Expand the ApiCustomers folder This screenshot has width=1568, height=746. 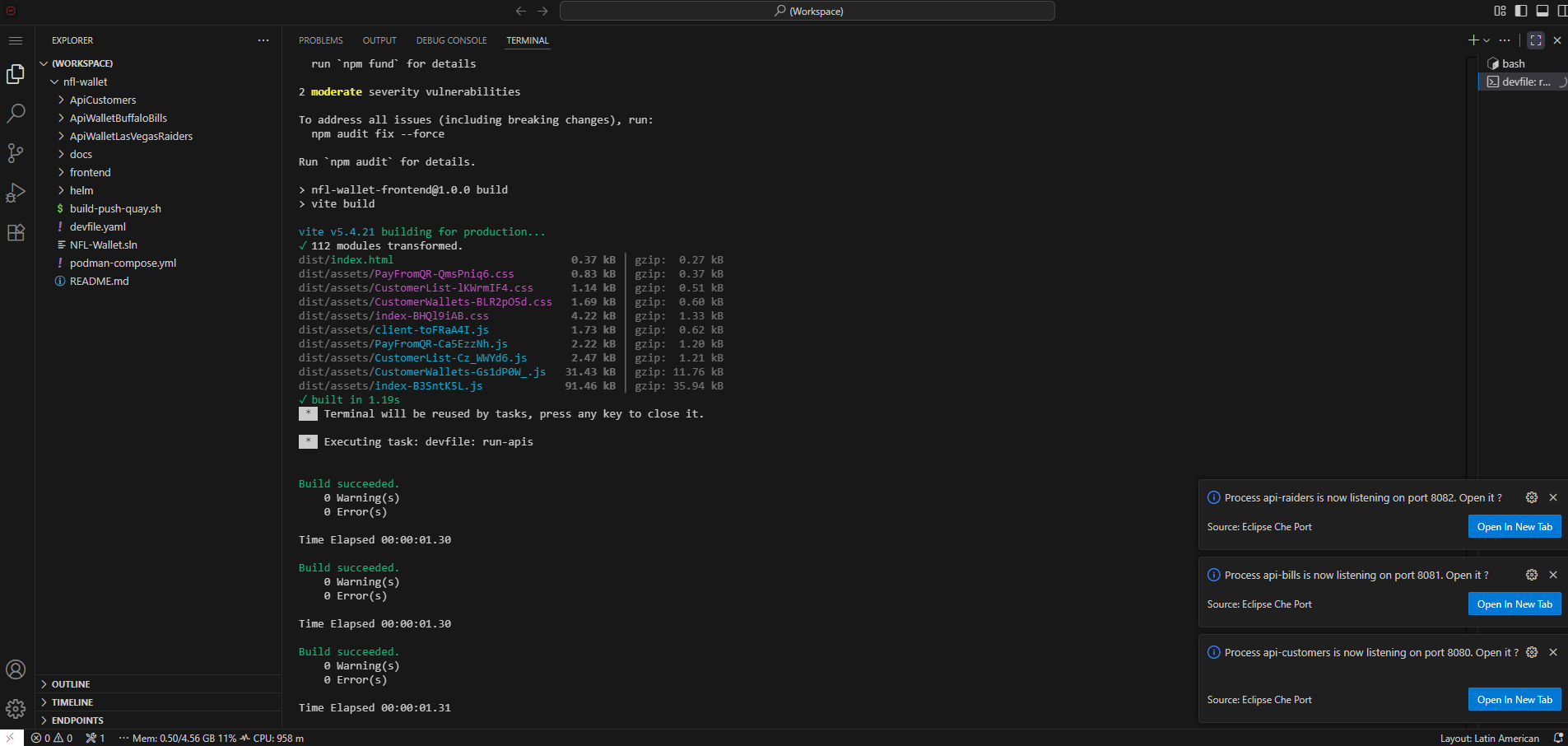point(103,100)
